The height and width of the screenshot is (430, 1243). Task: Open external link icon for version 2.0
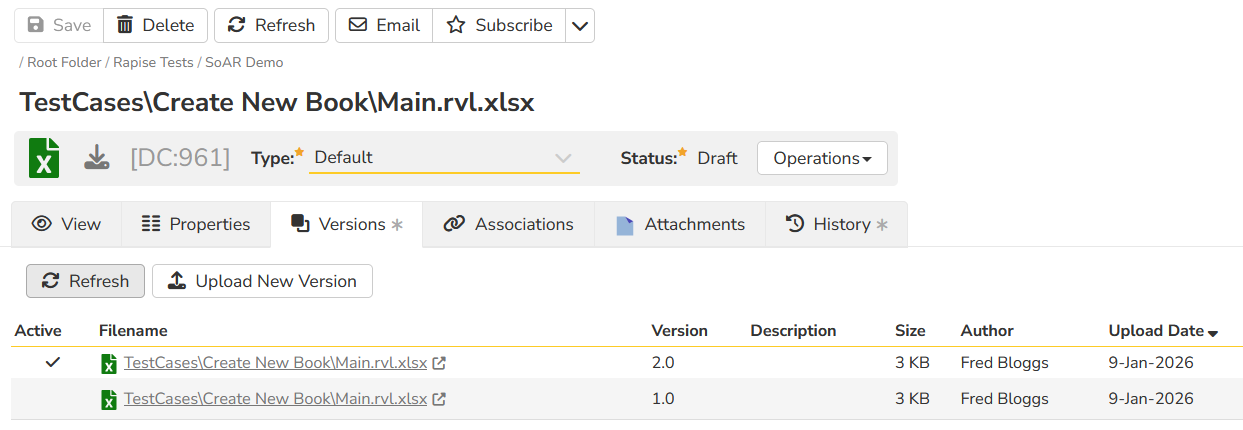tap(438, 363)
